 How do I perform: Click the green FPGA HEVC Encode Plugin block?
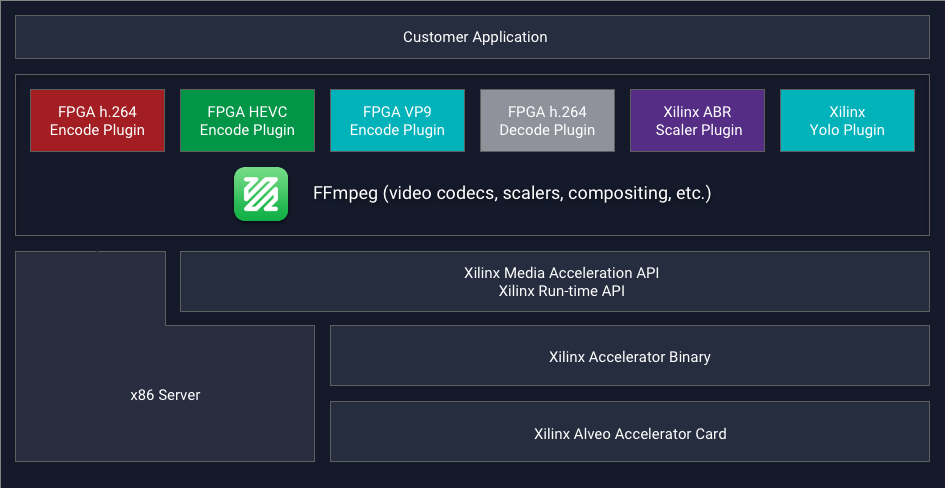click(x=247, y=121)
